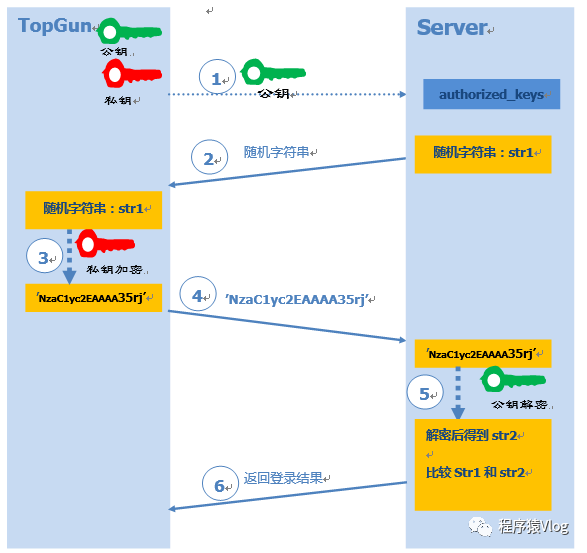The width and height of the screenshot is (587, 553).
Task: Select the step 3 circle
Action: pyautogui.click(x=45, y=256)
